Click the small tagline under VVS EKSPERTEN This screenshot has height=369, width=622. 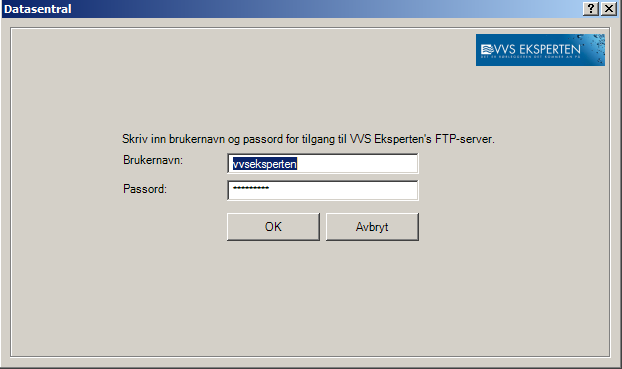[530, 57]
